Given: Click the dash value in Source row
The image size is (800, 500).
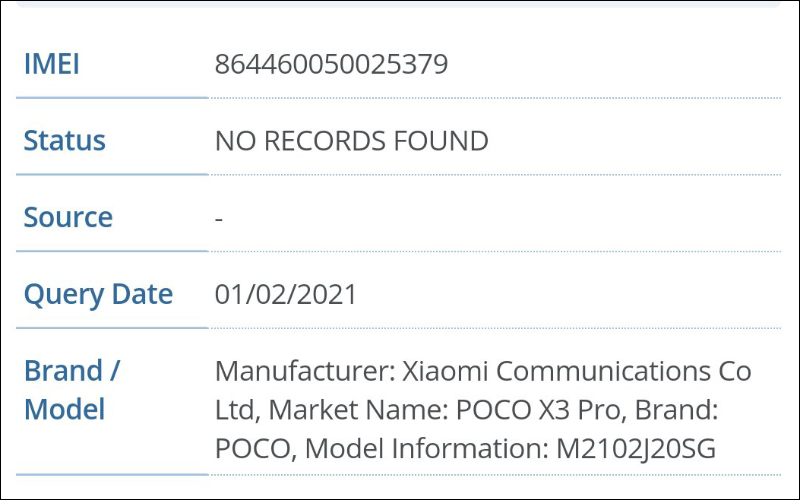Looking at the screenshot, I should 219,218.
